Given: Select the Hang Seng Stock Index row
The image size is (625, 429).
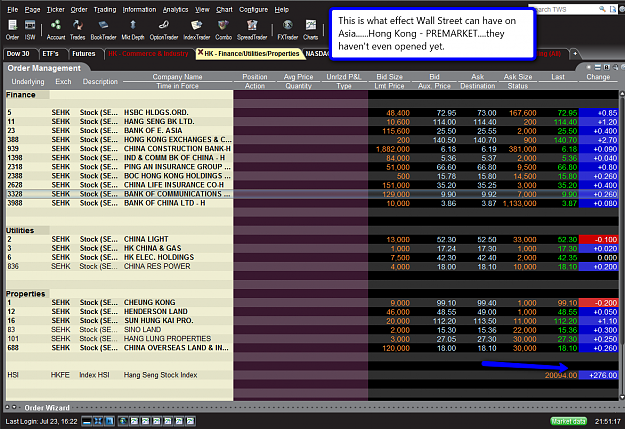Looking at the screenshot, I should (312, 375).
